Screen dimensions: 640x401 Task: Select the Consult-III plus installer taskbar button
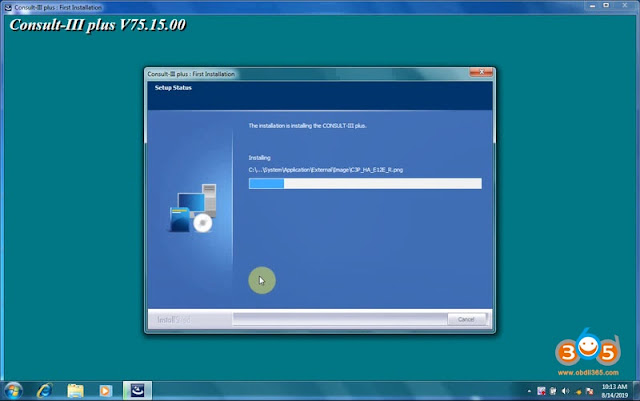[x=138, y=390]
